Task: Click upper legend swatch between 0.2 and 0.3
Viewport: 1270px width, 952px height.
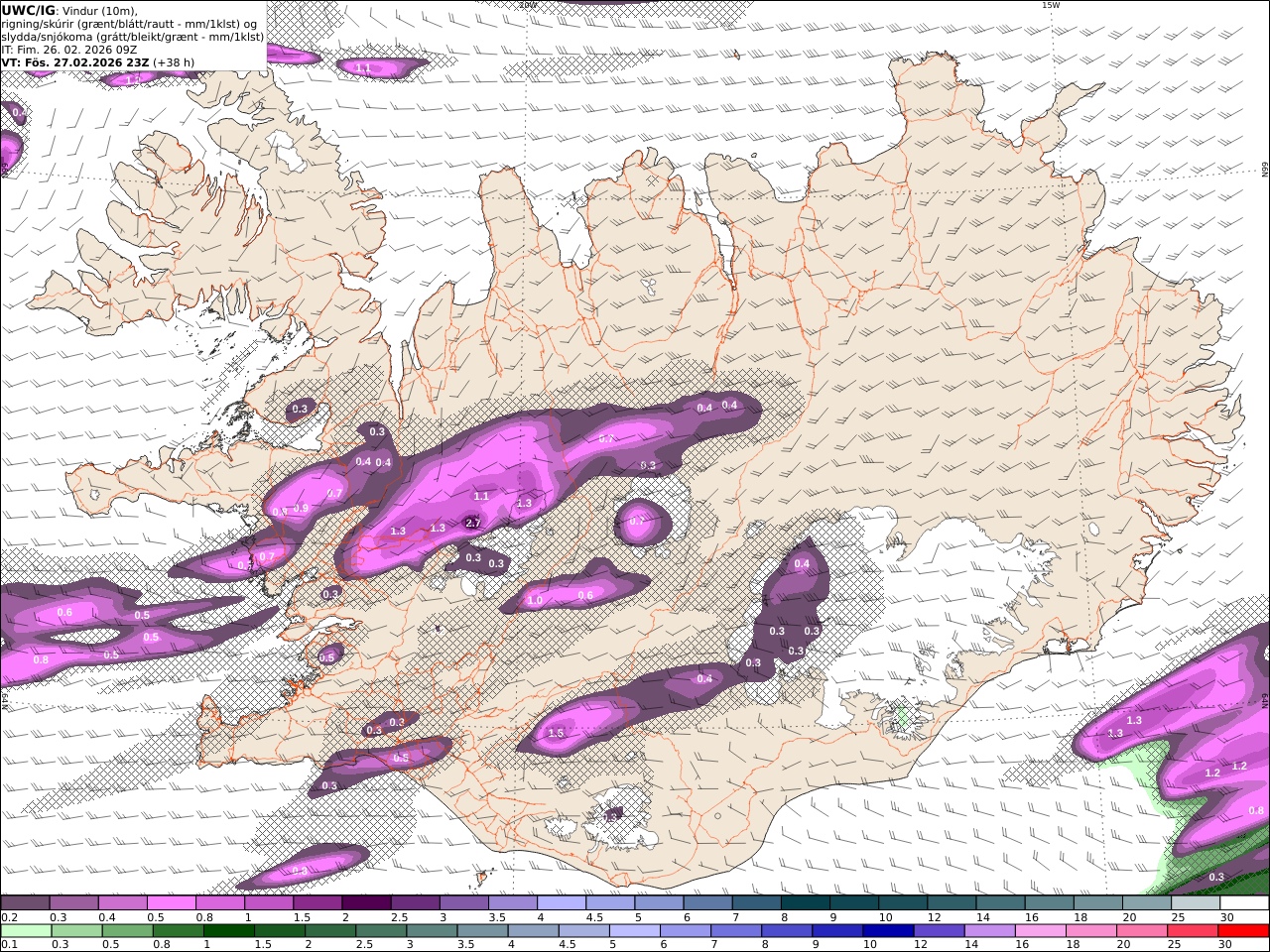Action: [25, 903]
